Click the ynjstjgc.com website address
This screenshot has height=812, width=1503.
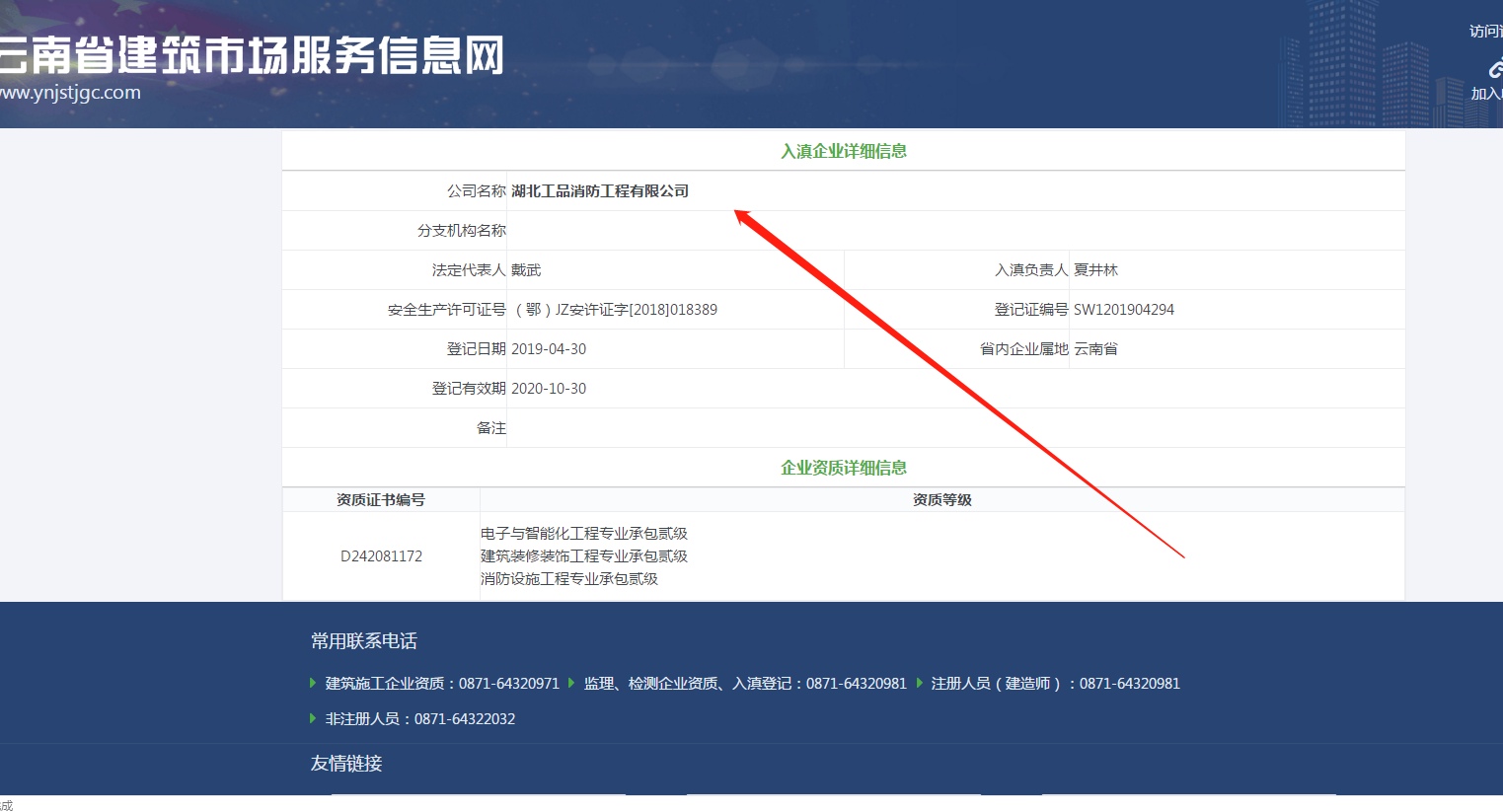pyautogui.click(x=70, y=93)
